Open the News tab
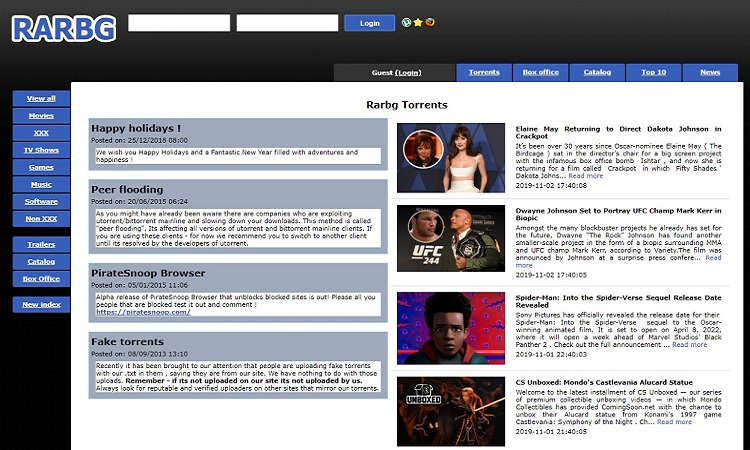Screen dimensions: 750x450 (710, 72)
